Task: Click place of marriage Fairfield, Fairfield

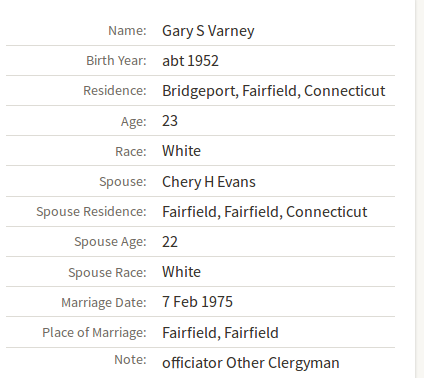Action: [x=220, y=333]
